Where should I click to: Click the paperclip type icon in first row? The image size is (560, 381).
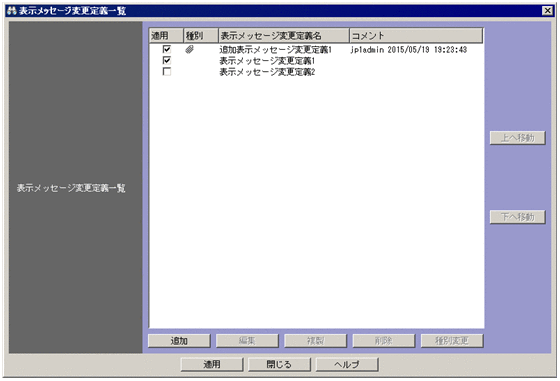(190, 50)
